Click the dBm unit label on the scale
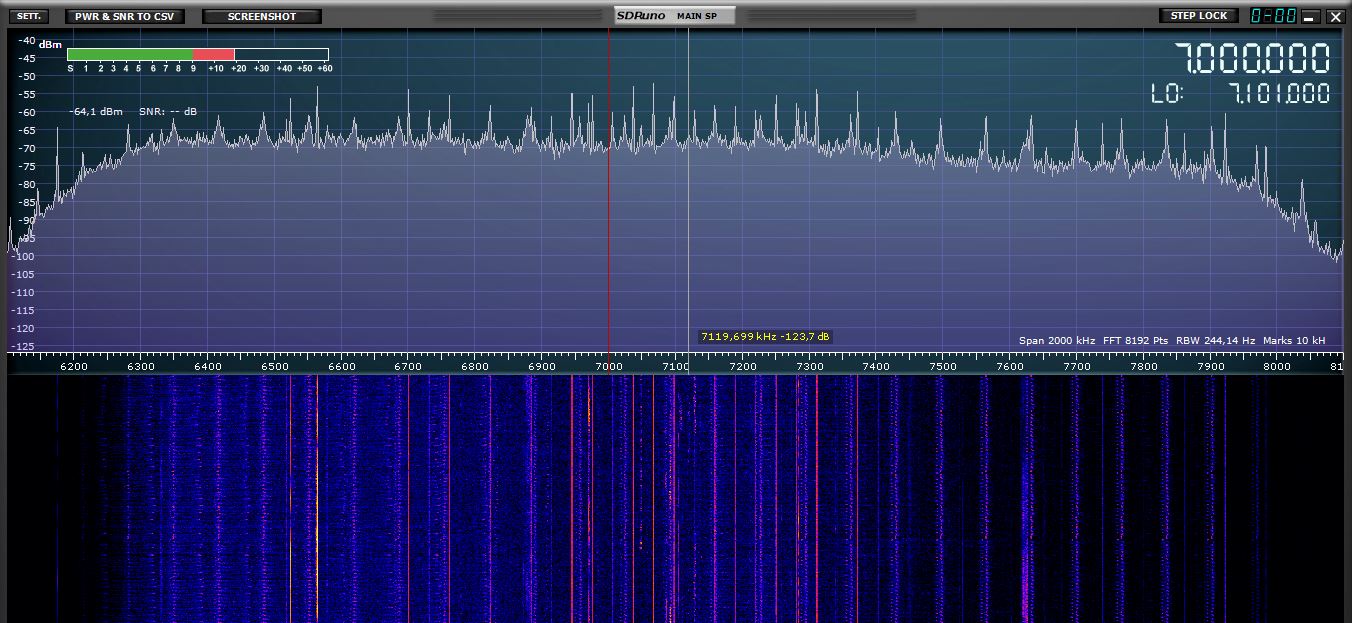Viewport: 1352px width, 623px height. point(50,45)
